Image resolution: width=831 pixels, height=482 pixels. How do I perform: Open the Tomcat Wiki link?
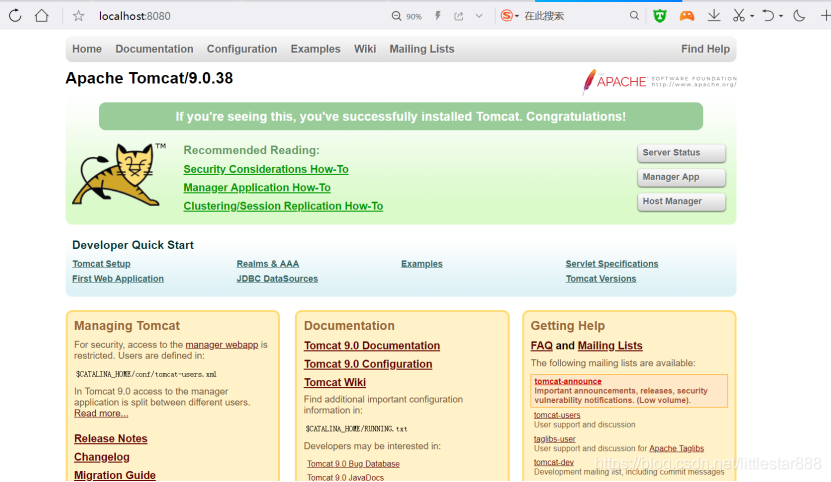pos(335,382)
